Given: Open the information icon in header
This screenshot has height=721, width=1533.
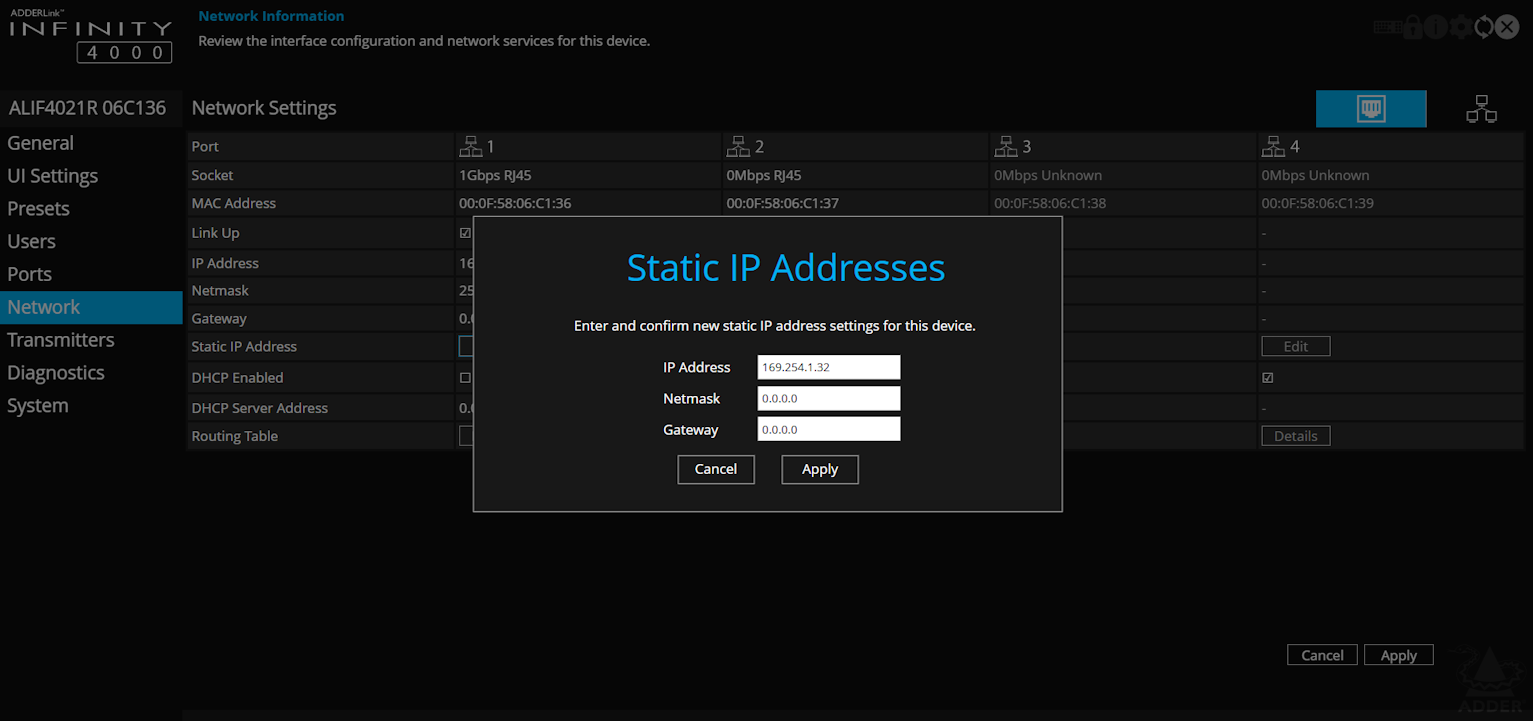Looking at the screenshot, I should click(x=1436, y=27).
